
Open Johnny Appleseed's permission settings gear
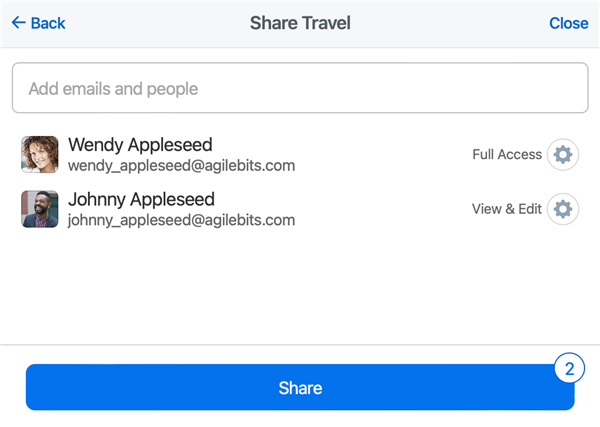(563, 209)
